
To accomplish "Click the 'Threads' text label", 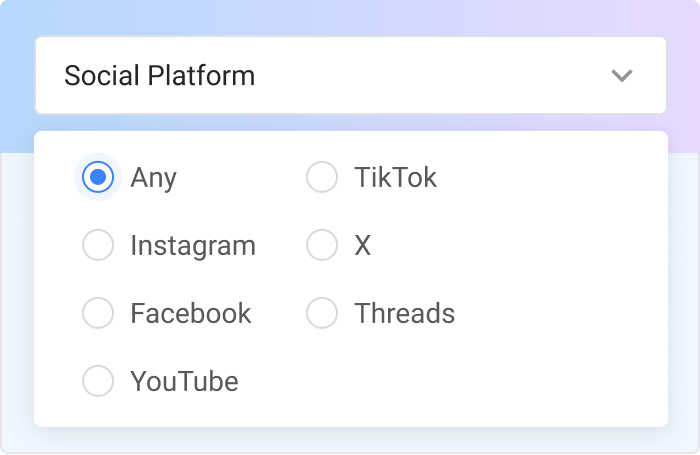I will tap(404, 314).
